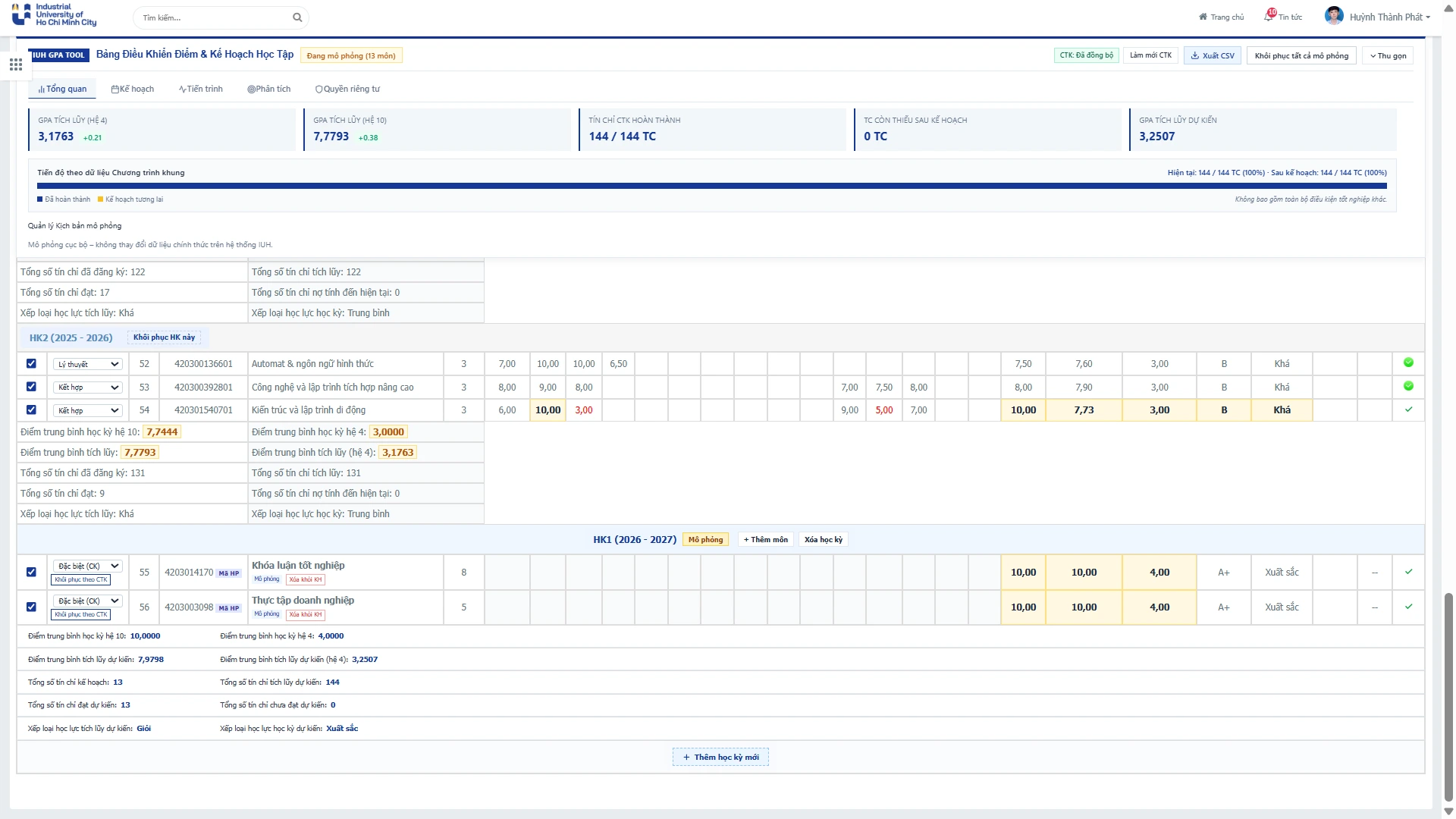Expand Đặc biệt (CK) dropdown for Khóa luận
1456x819 pixels.
coord(87,566)
